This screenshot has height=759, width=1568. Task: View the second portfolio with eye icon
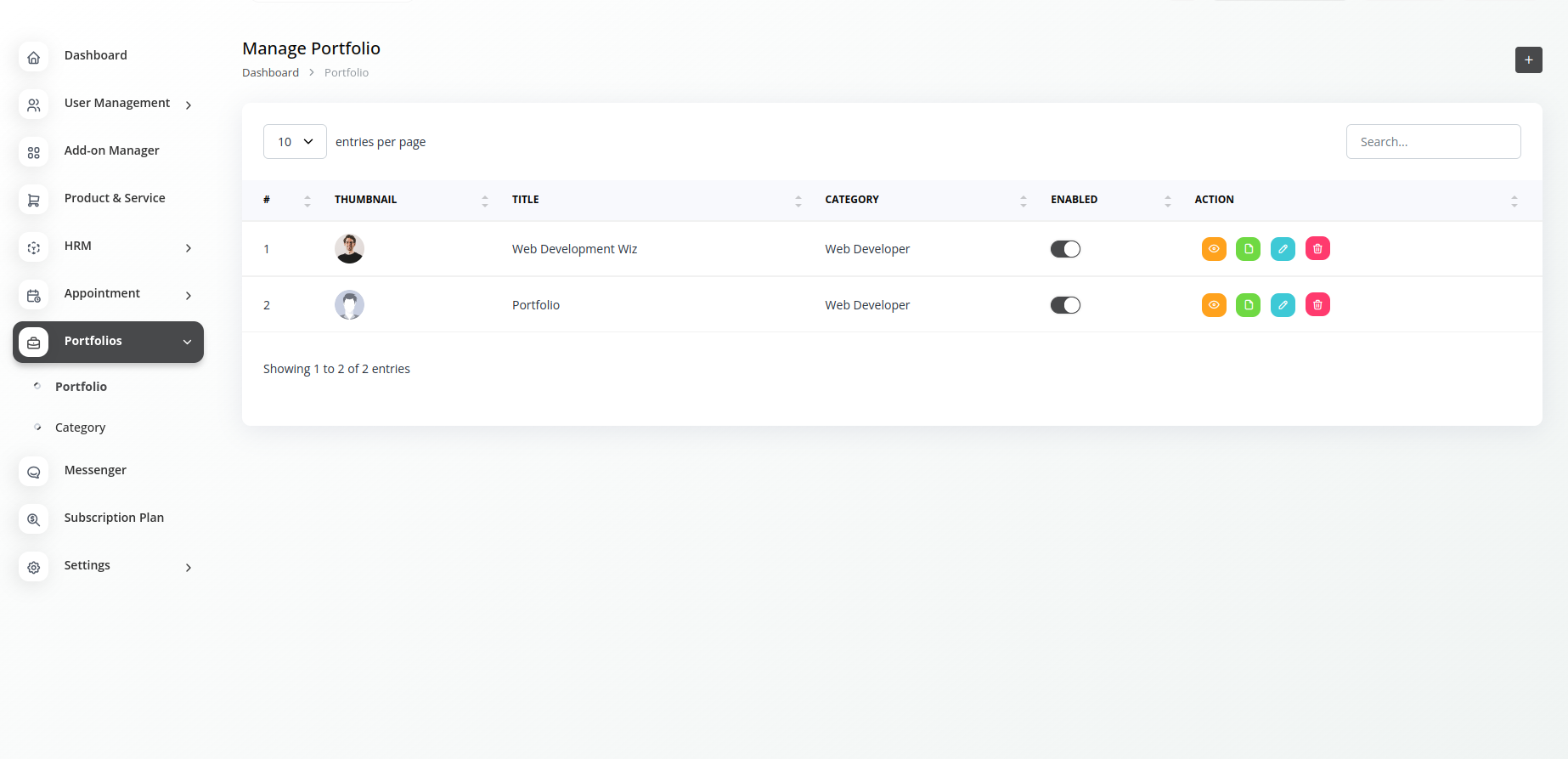pyautogui.click(x=1214, y=305)
